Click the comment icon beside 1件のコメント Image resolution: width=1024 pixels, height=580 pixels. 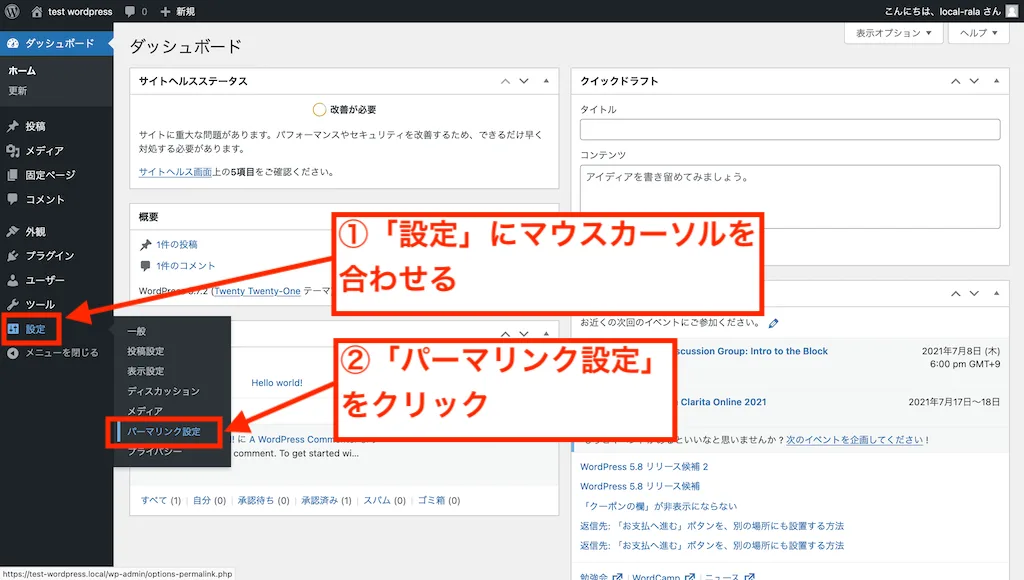coord(145,266)
